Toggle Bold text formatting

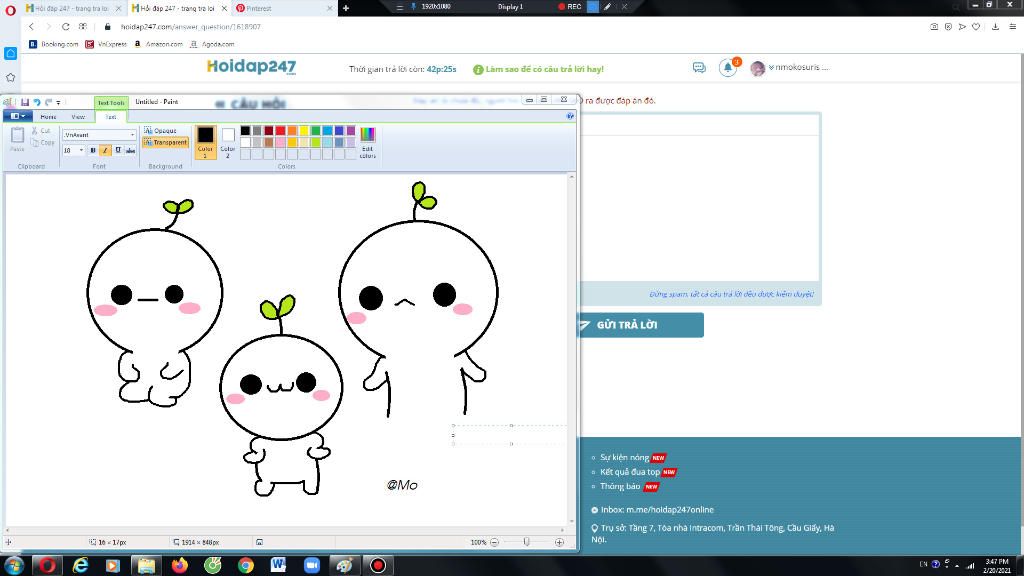[93, 150]
